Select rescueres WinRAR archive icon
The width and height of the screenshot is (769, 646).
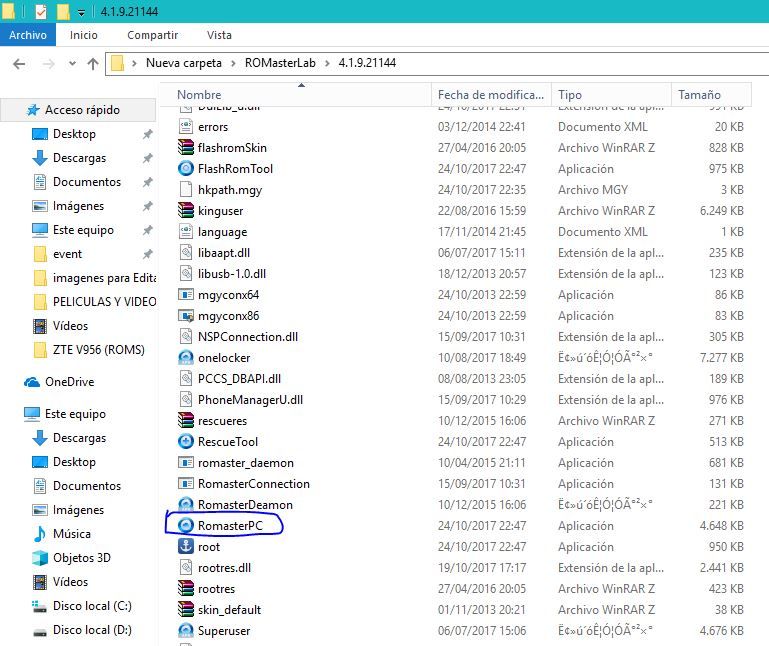pyautogui.click(x=185, y=421)
